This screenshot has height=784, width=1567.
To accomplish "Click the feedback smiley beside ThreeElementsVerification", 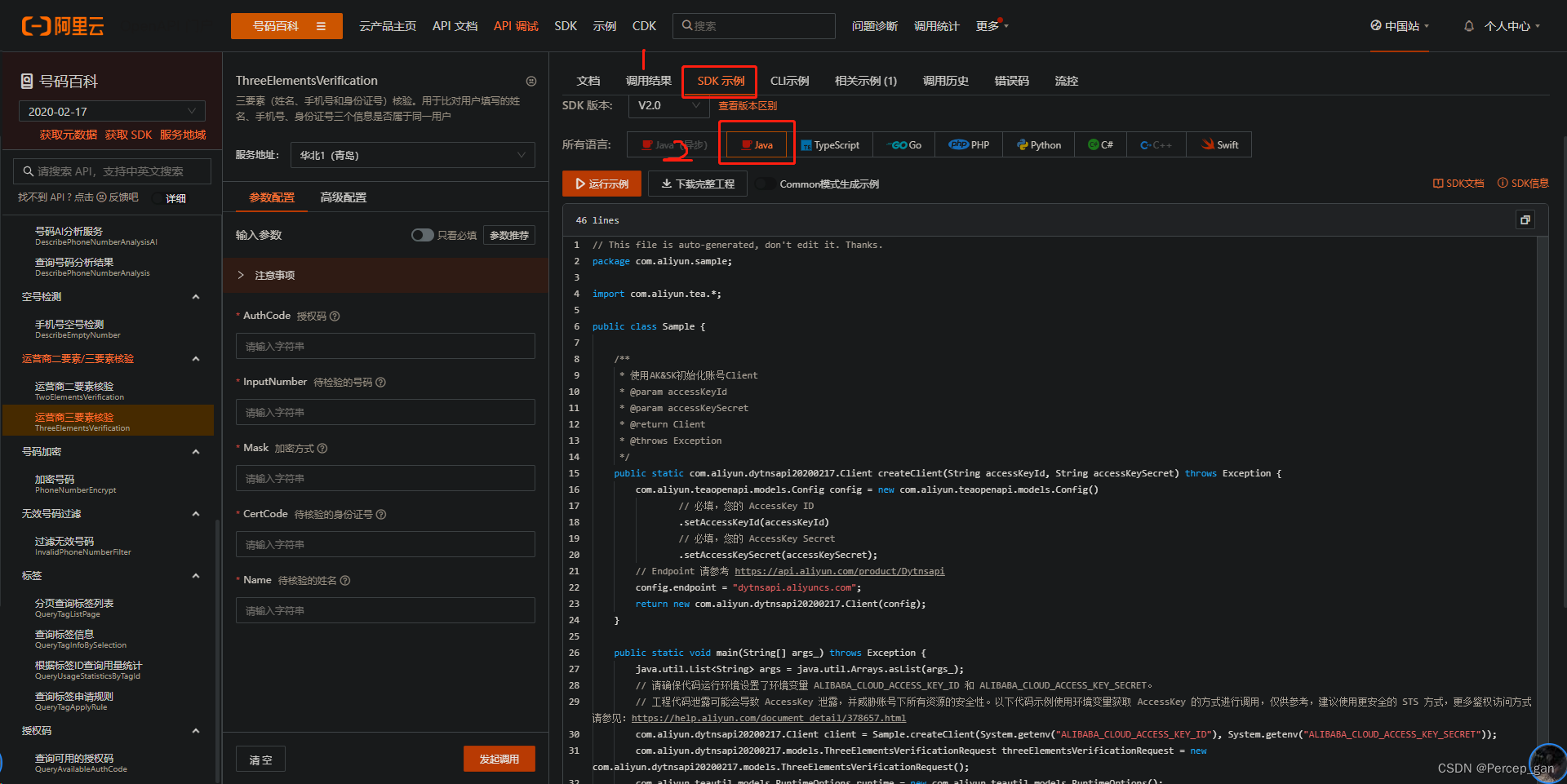I will tap(531, 81).
